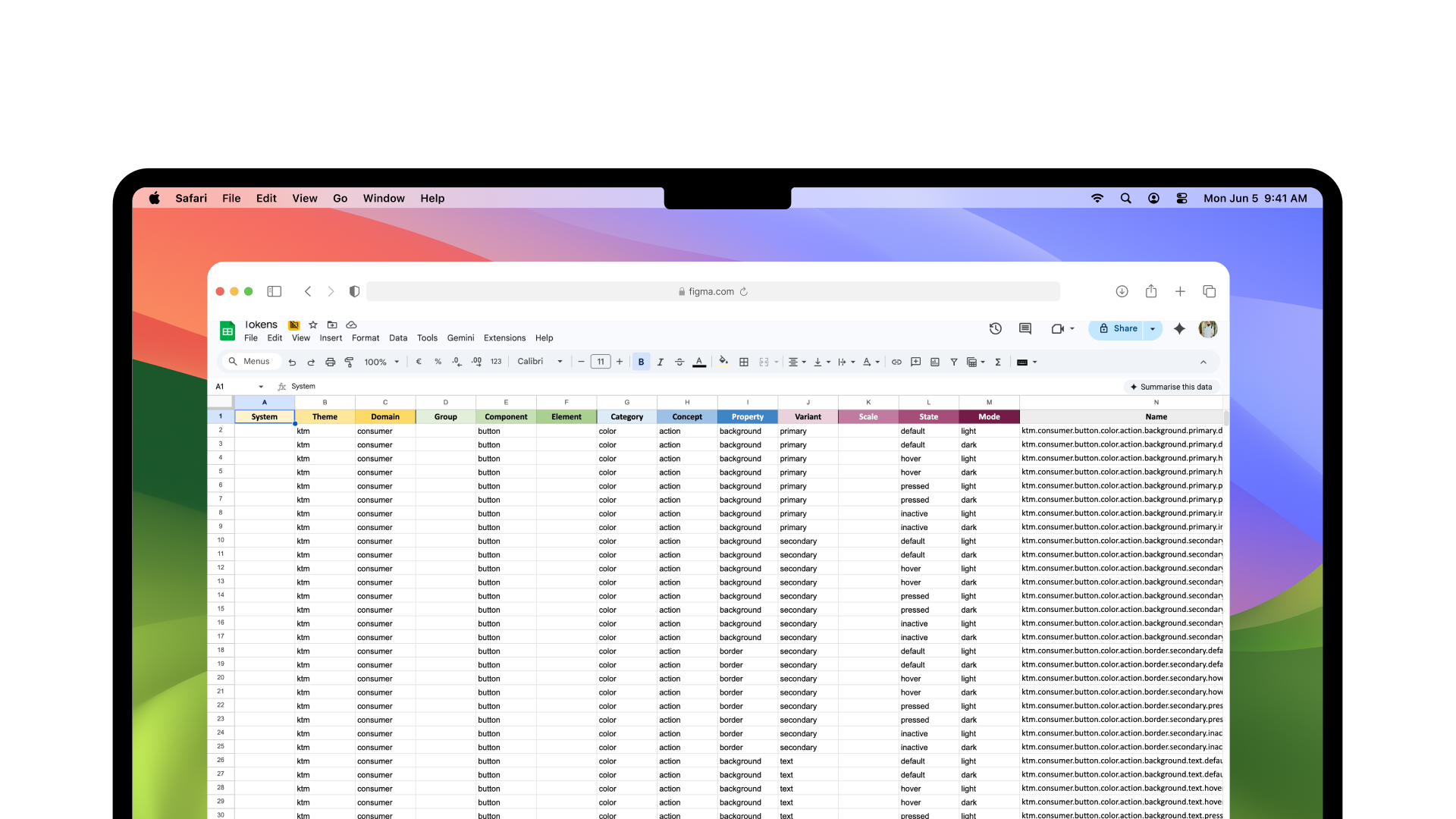This screenshot has width=1456, height=819.
Task: Toggle bold formatting
Action: click(642, 362)
